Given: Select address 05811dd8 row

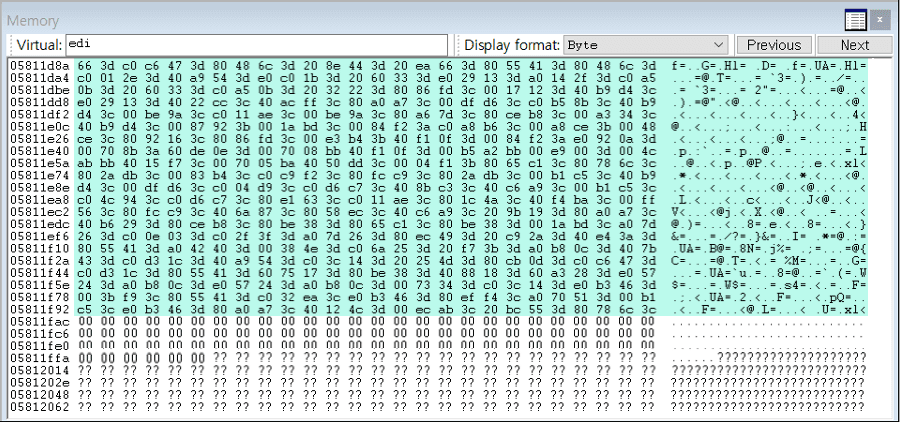Looking at the screenshot, I should (x=40, y=102).
